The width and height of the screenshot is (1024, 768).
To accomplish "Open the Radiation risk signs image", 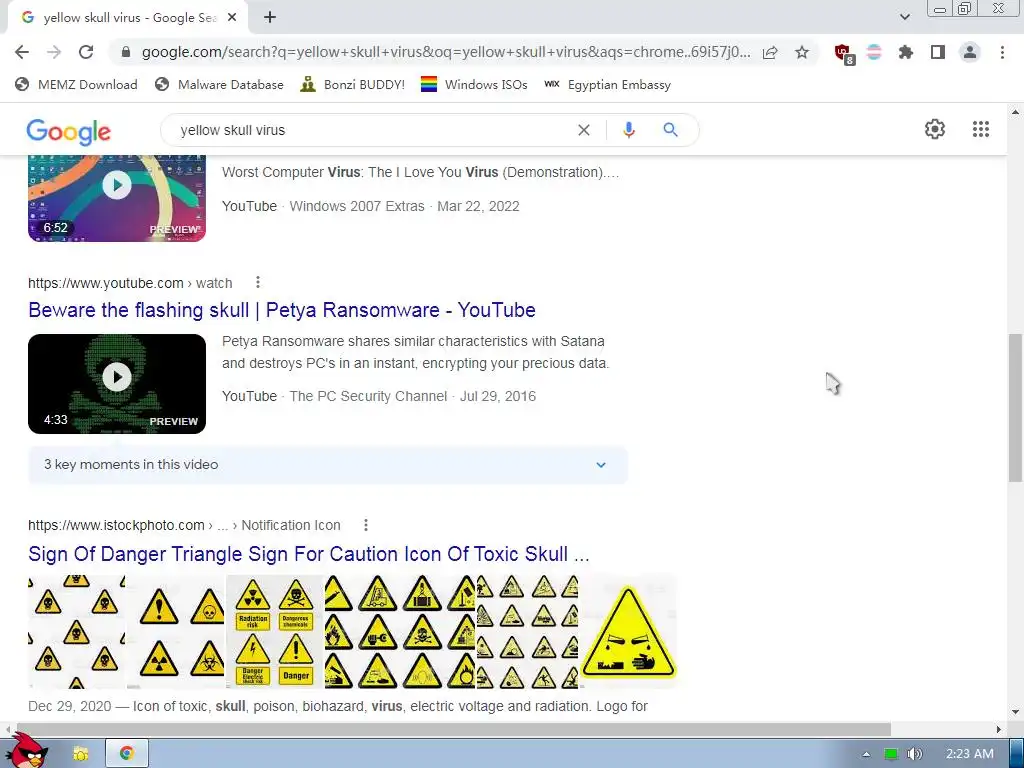I will pos(275,632).
